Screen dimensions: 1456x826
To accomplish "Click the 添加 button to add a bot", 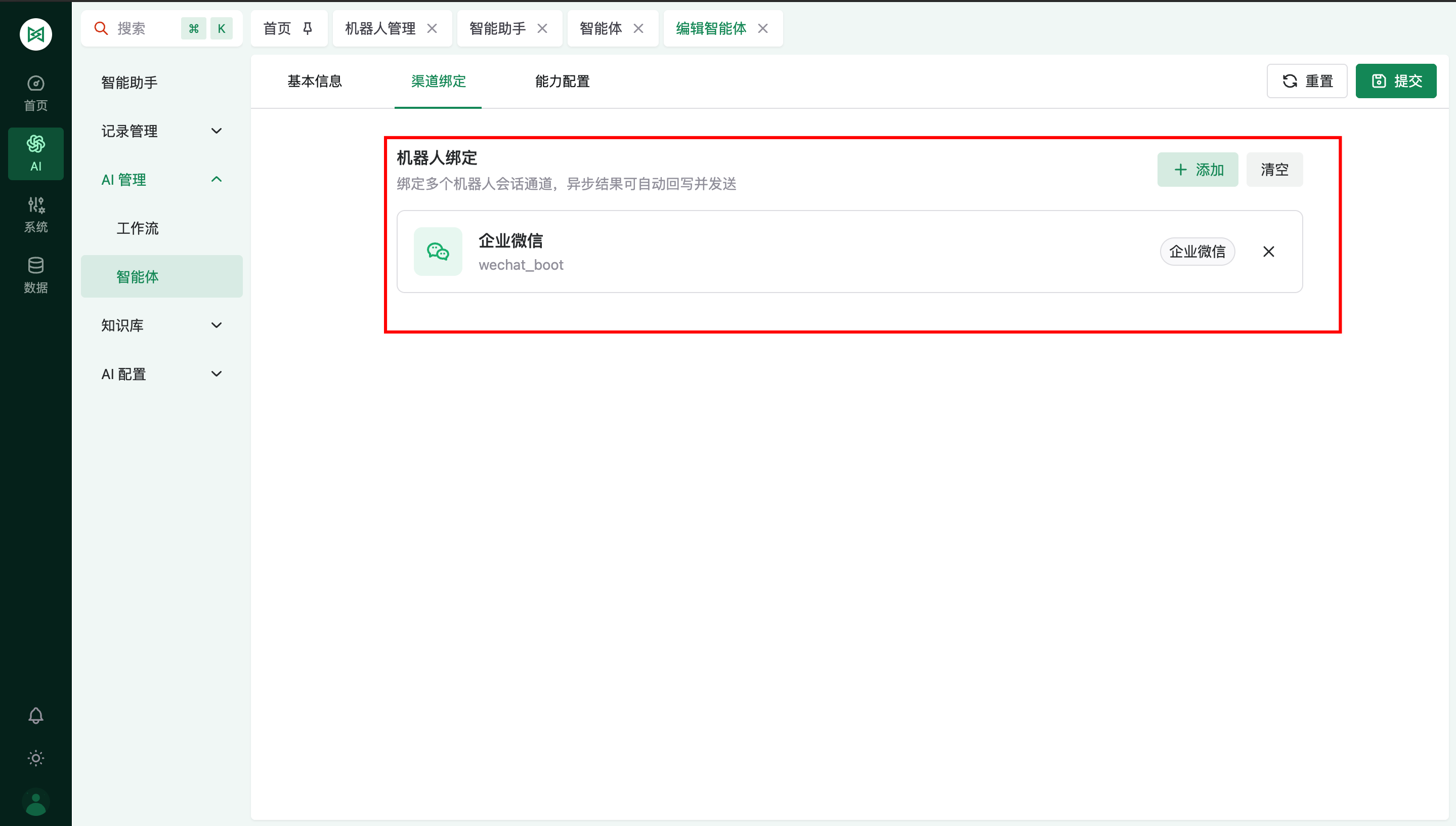I will click(1197, 169).
